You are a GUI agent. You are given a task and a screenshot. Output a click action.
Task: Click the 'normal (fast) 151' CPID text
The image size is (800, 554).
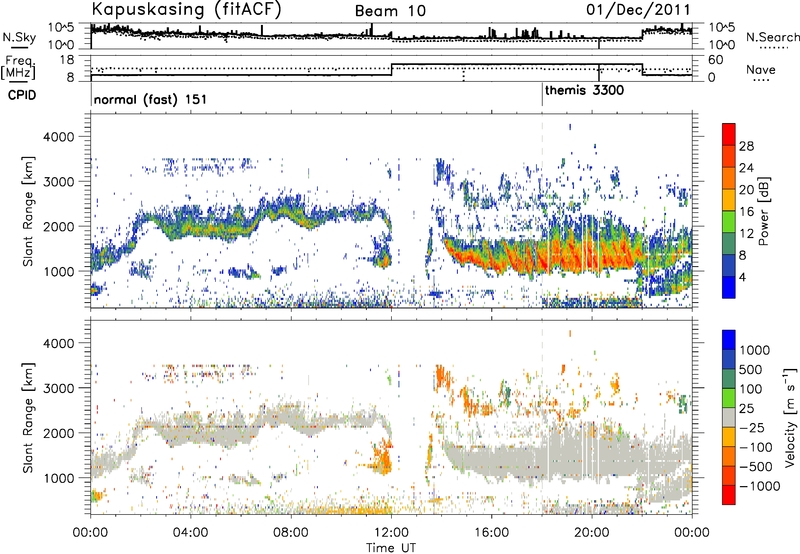(x=150, y=99)
